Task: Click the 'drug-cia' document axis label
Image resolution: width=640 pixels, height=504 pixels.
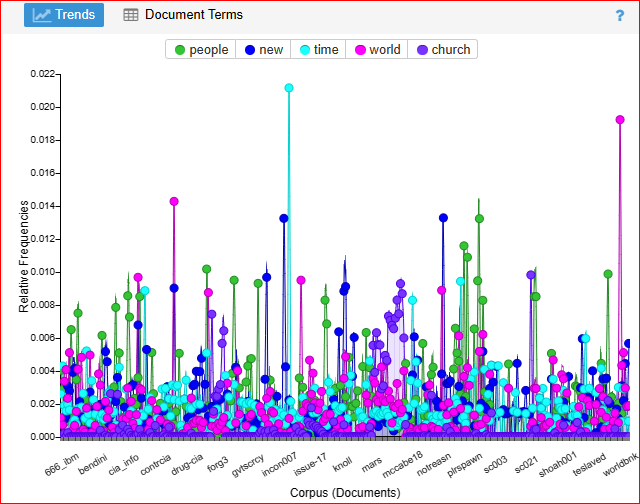Action: [x=187, y=465]
